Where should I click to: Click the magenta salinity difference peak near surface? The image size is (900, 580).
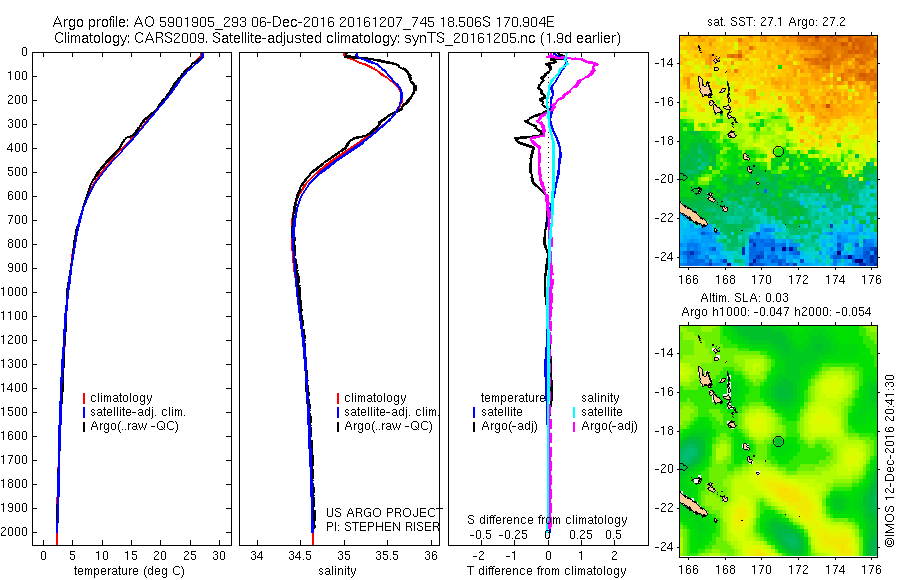[596, 64]
